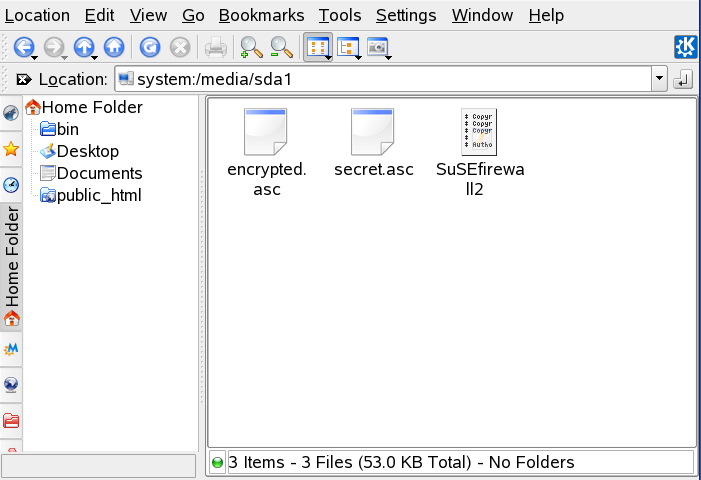
Task: Go up one directory level
Action: coord(84,46)
